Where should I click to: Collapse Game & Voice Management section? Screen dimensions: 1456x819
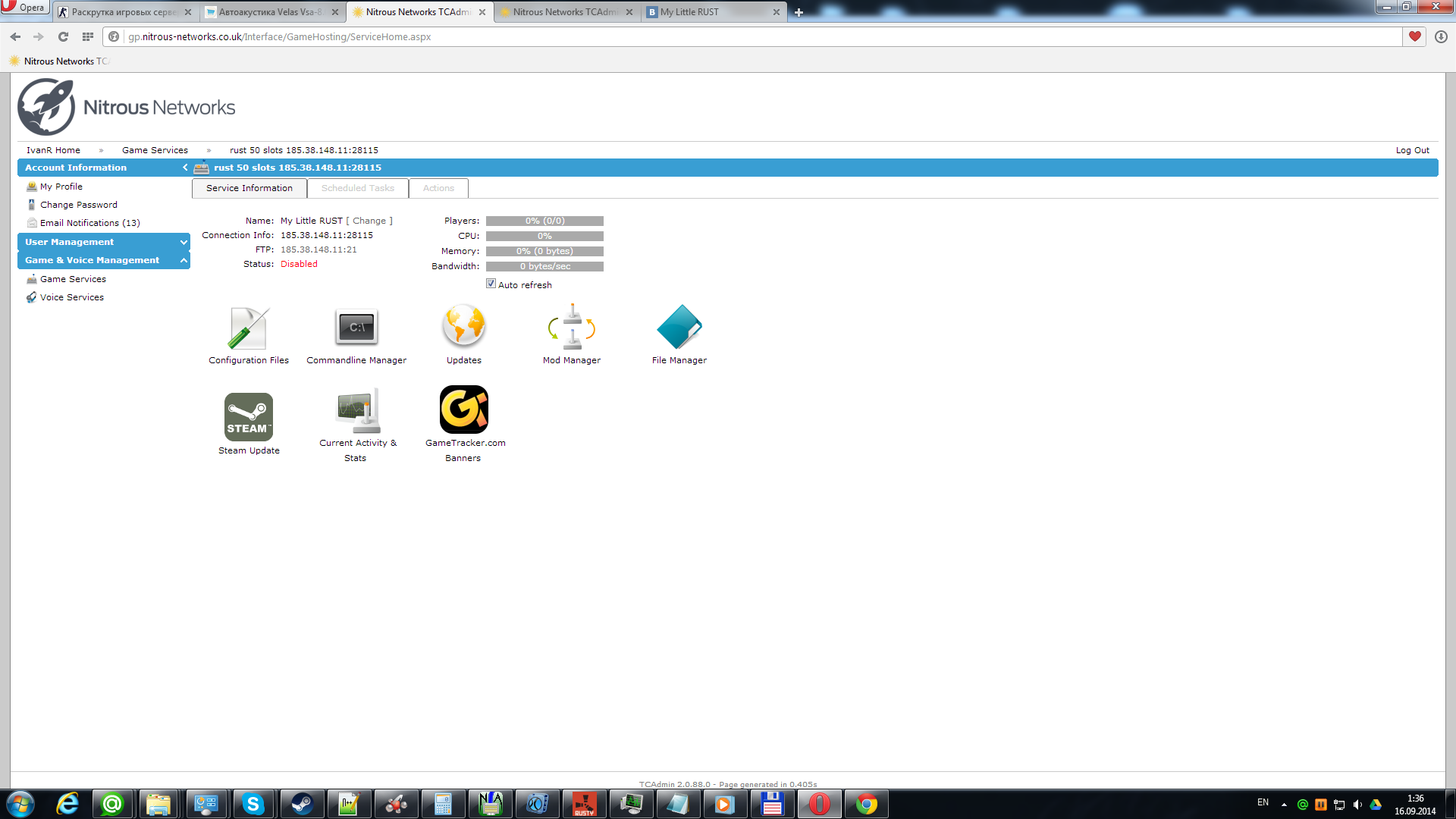tap(184, 260)
